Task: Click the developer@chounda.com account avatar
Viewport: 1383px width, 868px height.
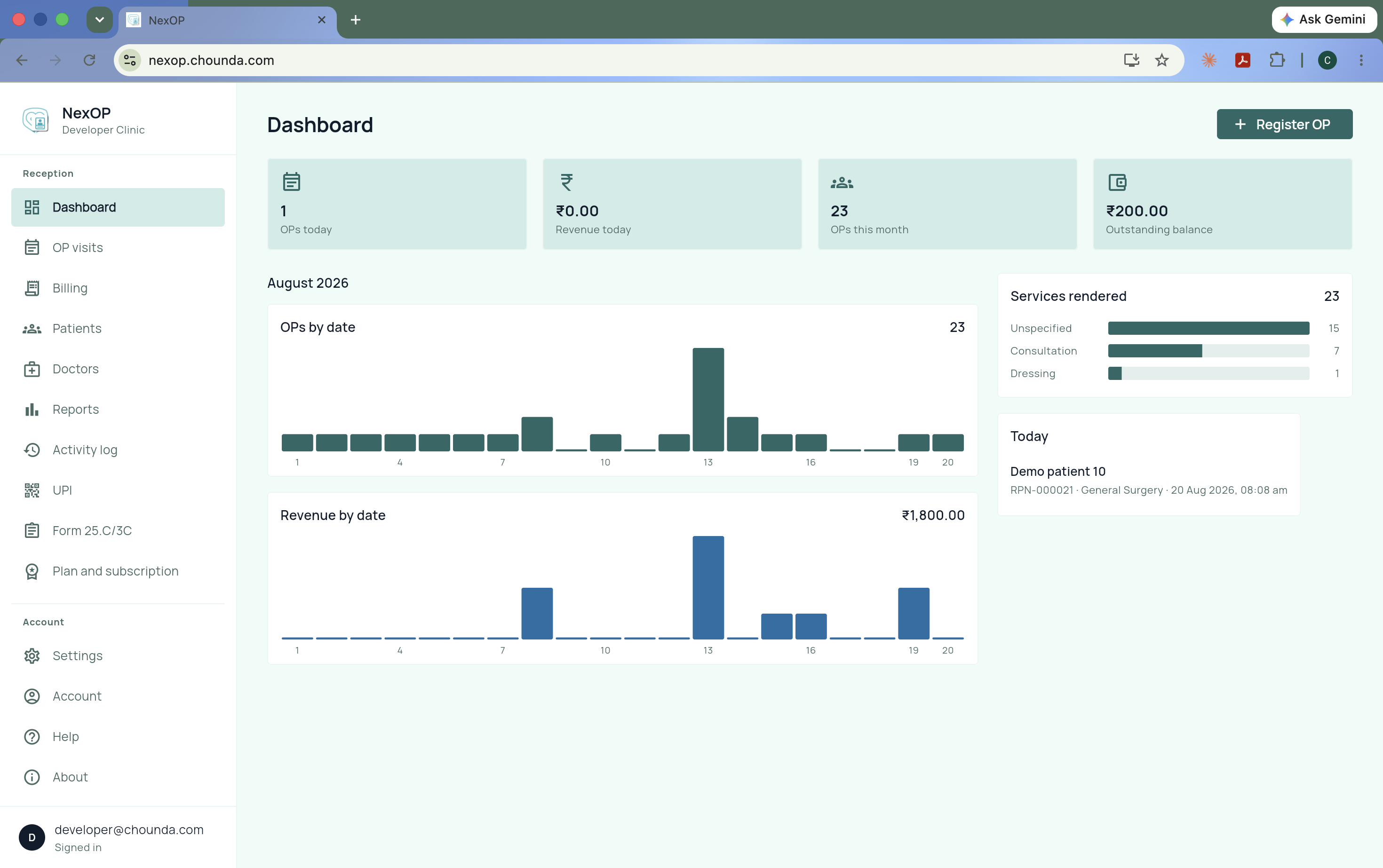Action: coord(32,837)
